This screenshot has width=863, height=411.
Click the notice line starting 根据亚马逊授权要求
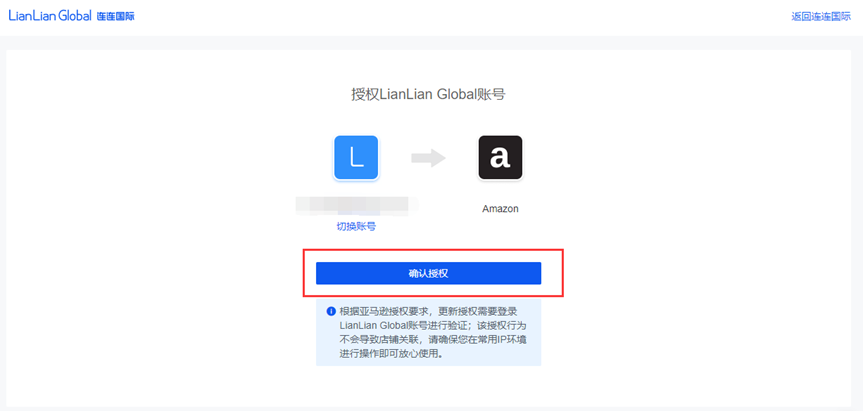428,311
